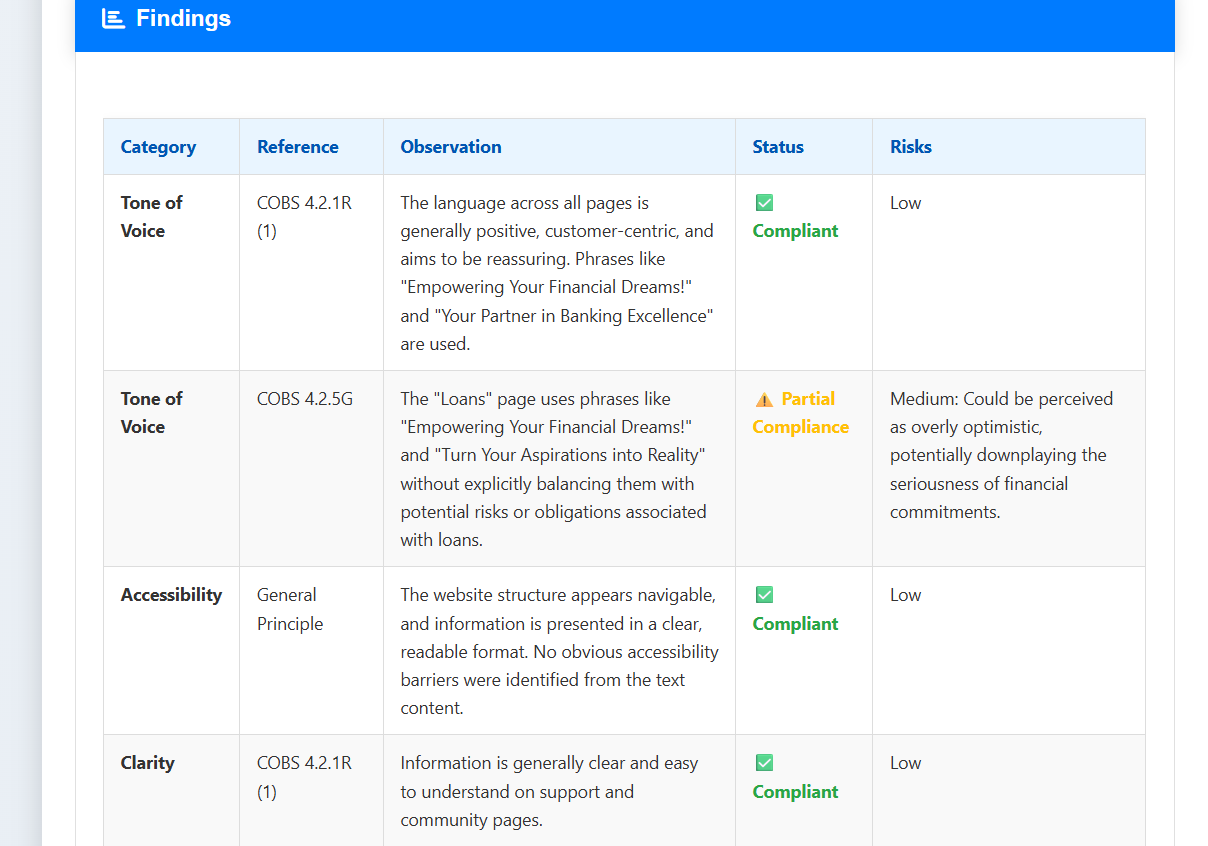Screen dimensions: 1208x846
Task: Click the Compliant text in the Accessibility row
Action: 795,624
